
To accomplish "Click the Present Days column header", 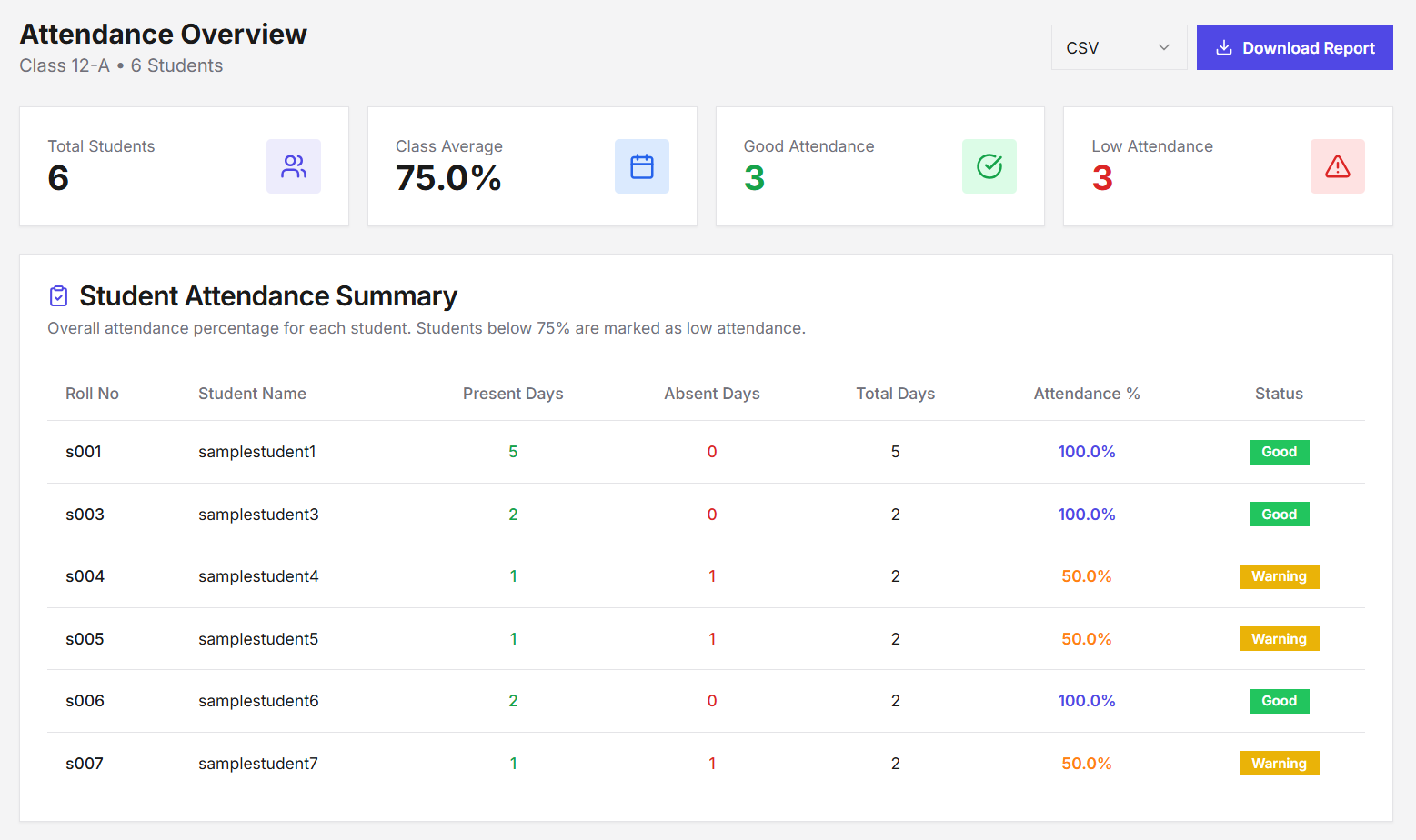I will (513, 393).
